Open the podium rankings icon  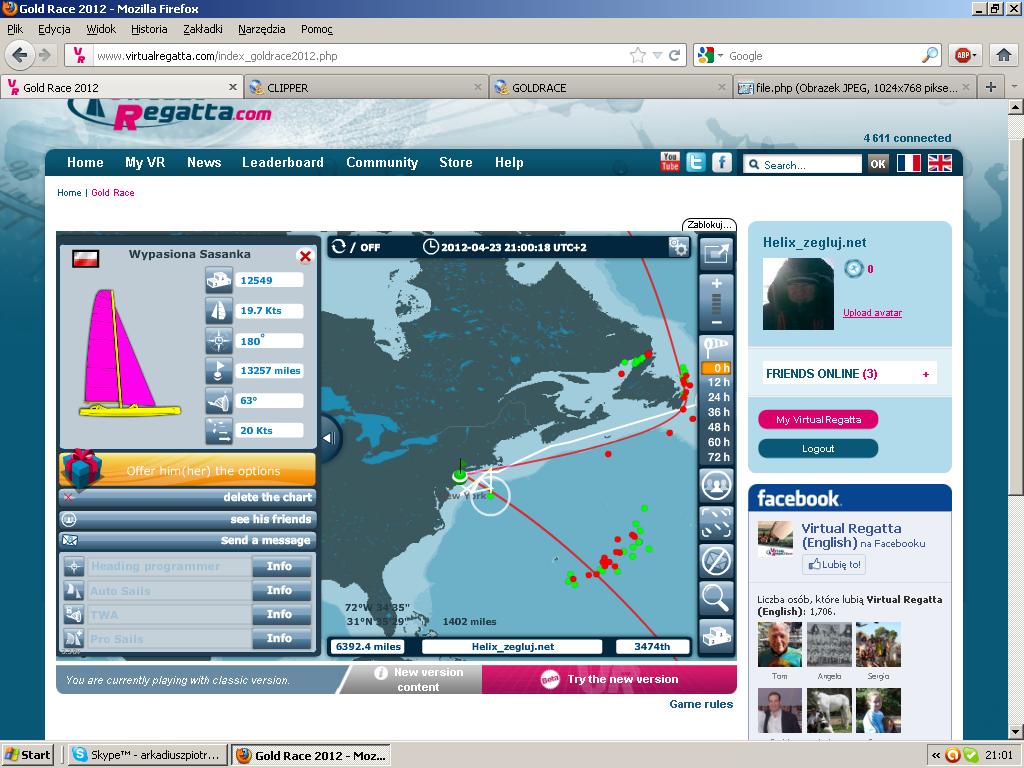(716, 635)
